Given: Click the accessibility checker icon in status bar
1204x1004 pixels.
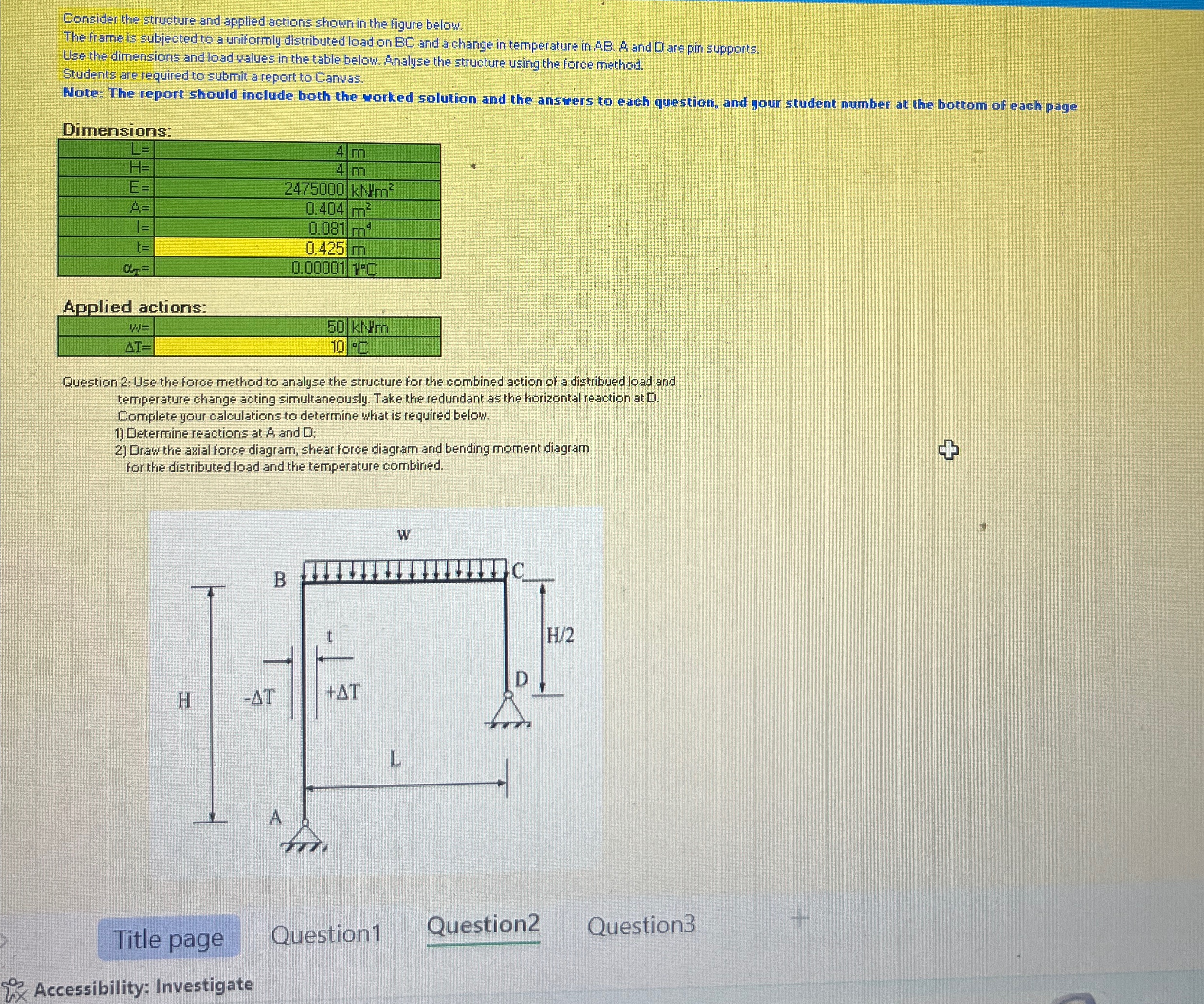Looking at the screenshot, I should click(14, 990).
